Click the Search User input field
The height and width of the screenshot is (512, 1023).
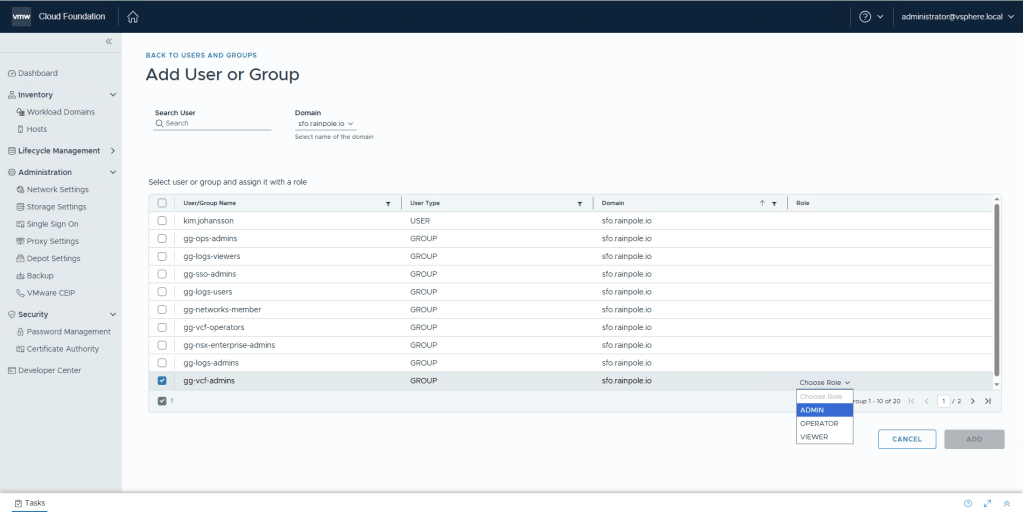point(216,123)
